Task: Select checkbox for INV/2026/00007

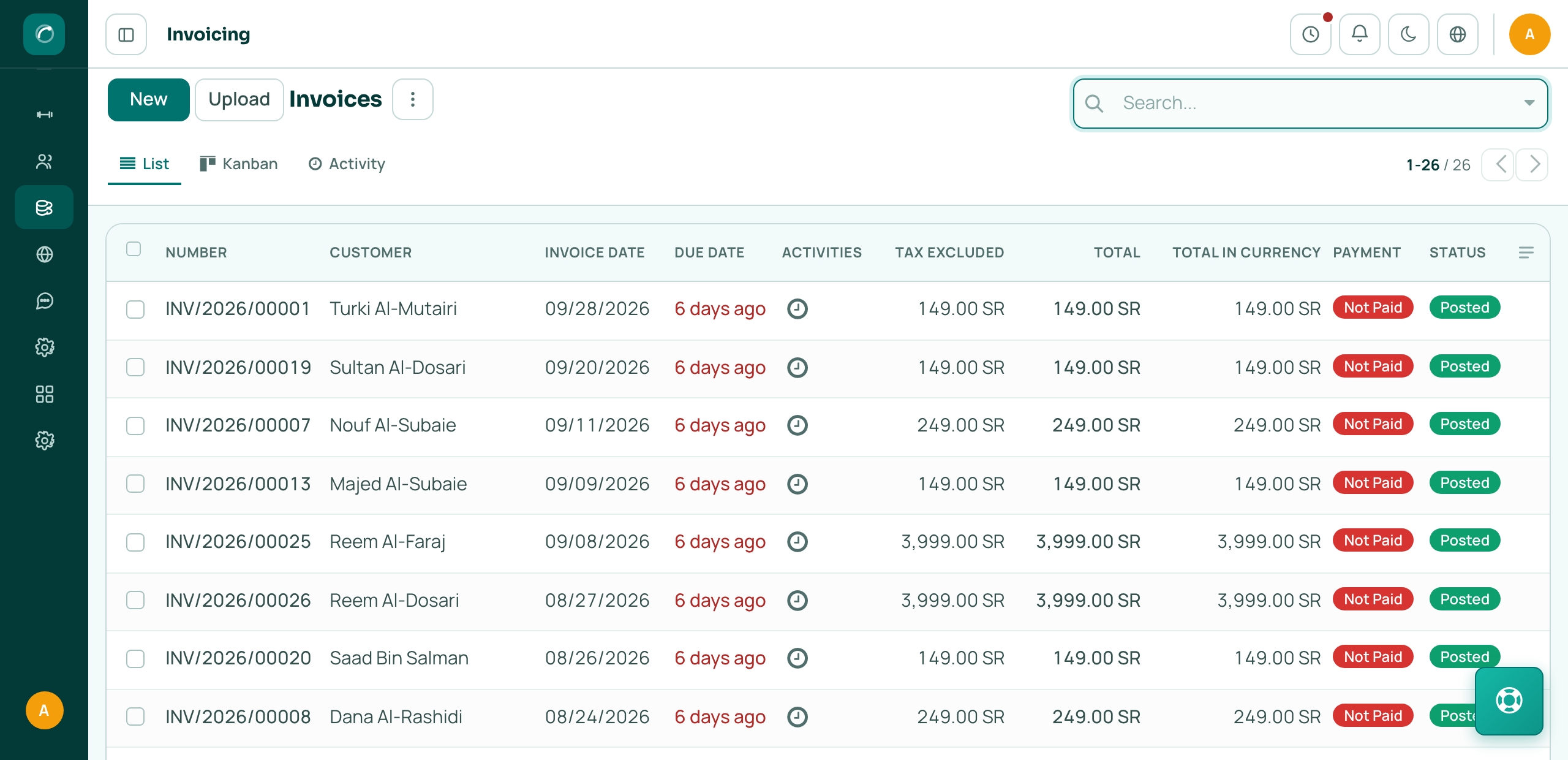Action: (x=135, y=425)
